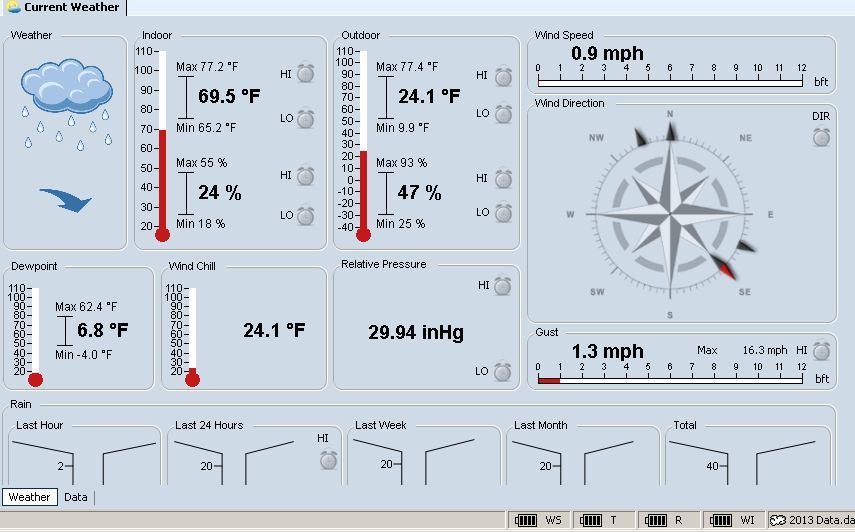
Task: Toggle the Indoor humidity HI alarm
Action: (306, 176)
